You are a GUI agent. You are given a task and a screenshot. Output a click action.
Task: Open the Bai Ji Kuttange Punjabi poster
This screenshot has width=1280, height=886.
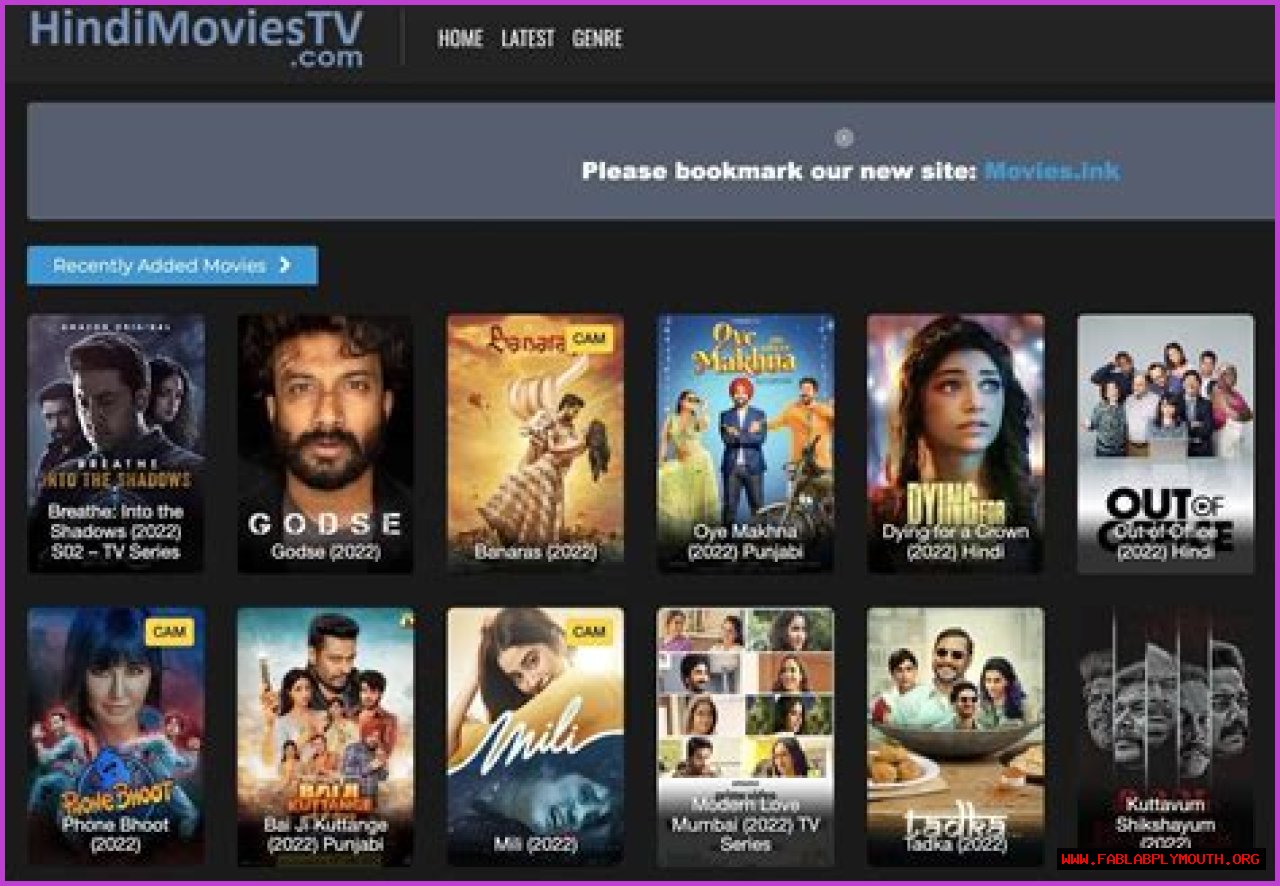click(325, 737)
